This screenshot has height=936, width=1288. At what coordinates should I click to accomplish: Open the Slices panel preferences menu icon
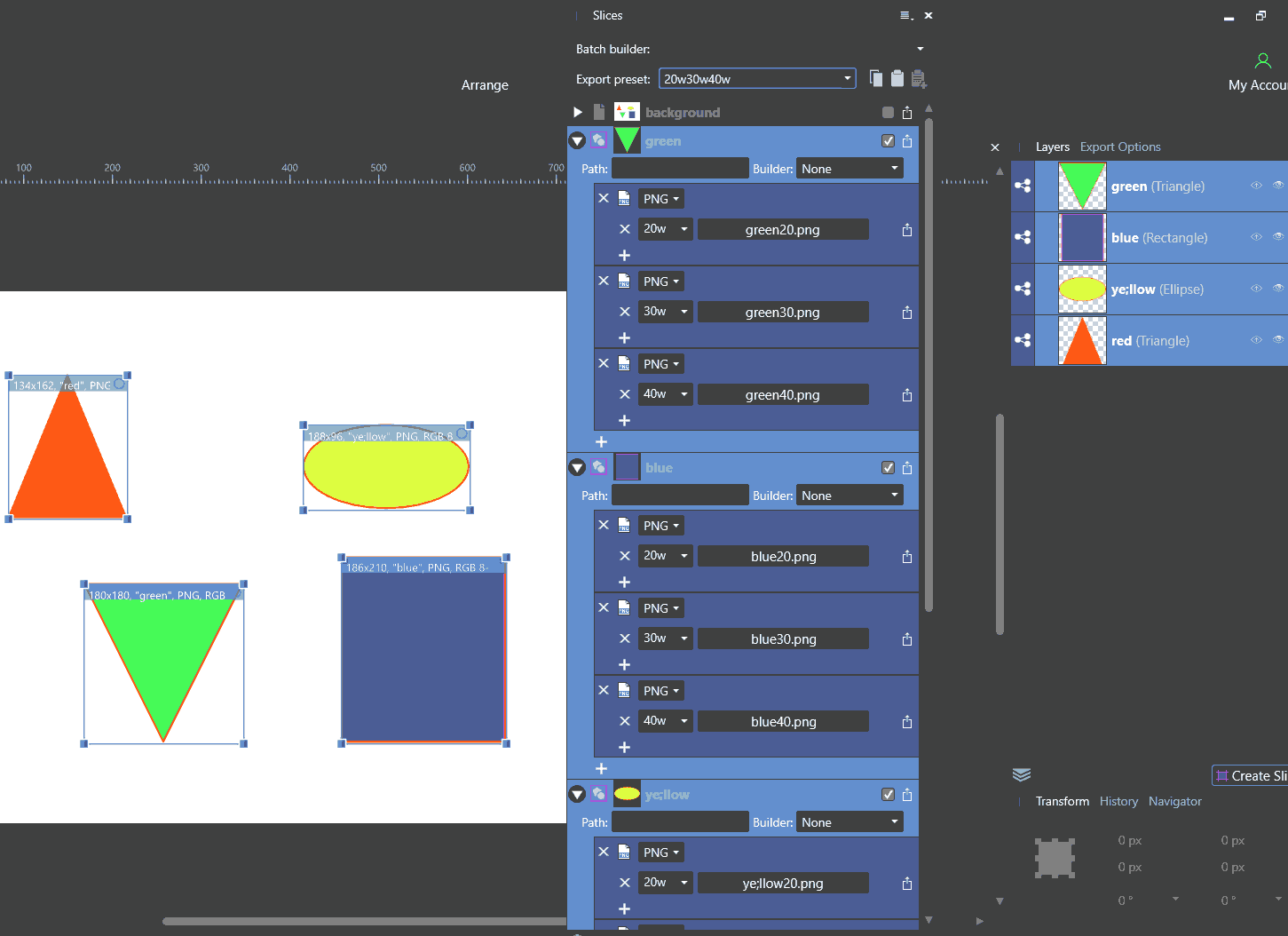905,16
